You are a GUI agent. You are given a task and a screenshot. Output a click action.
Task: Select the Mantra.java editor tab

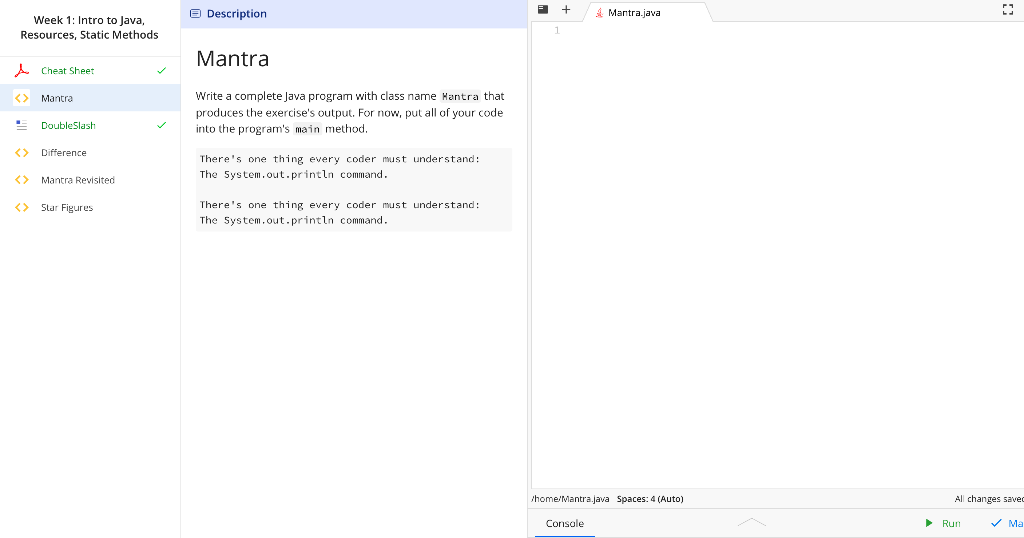pos(647,12)
